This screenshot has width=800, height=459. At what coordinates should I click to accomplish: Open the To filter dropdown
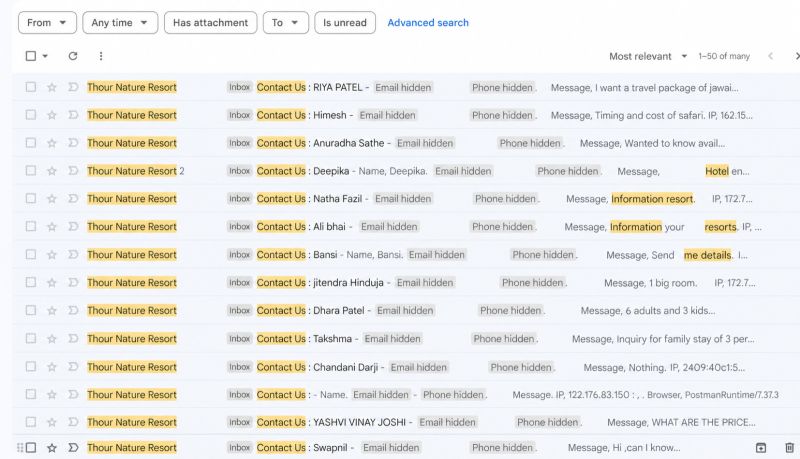(286, 23)
